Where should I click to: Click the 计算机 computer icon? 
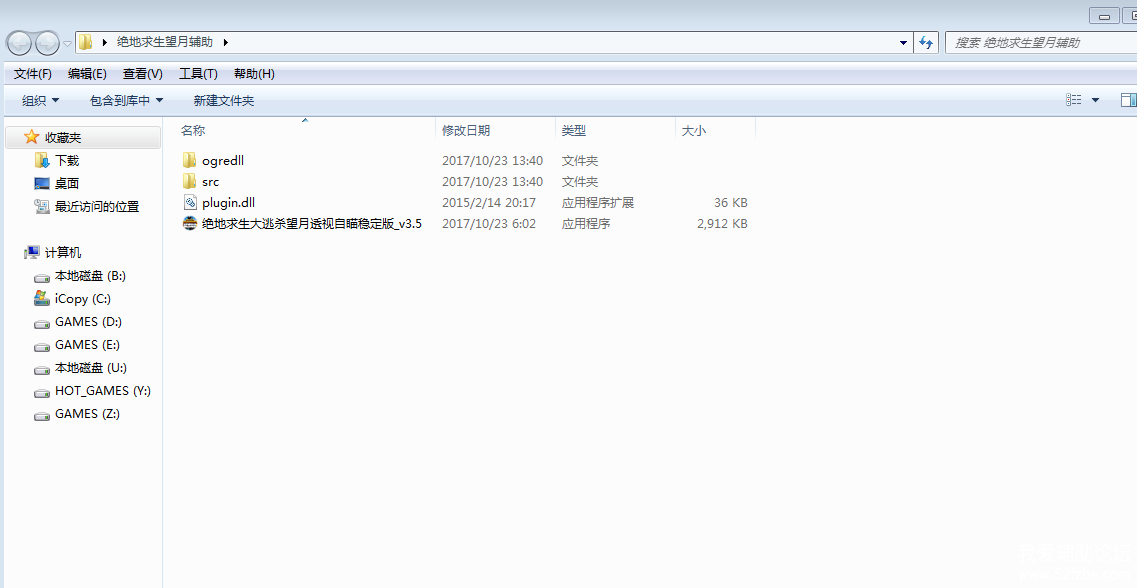(31, 252)
